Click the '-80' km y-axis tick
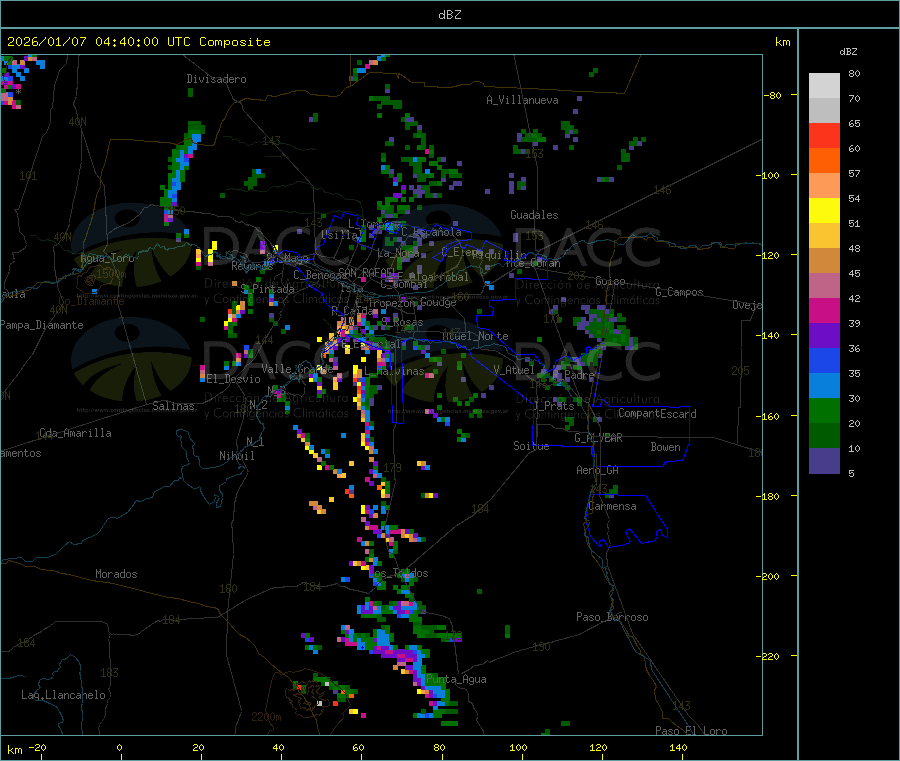The width and height of the screenshot is (900, 761). pyautogui.click(x=772, y=95)
